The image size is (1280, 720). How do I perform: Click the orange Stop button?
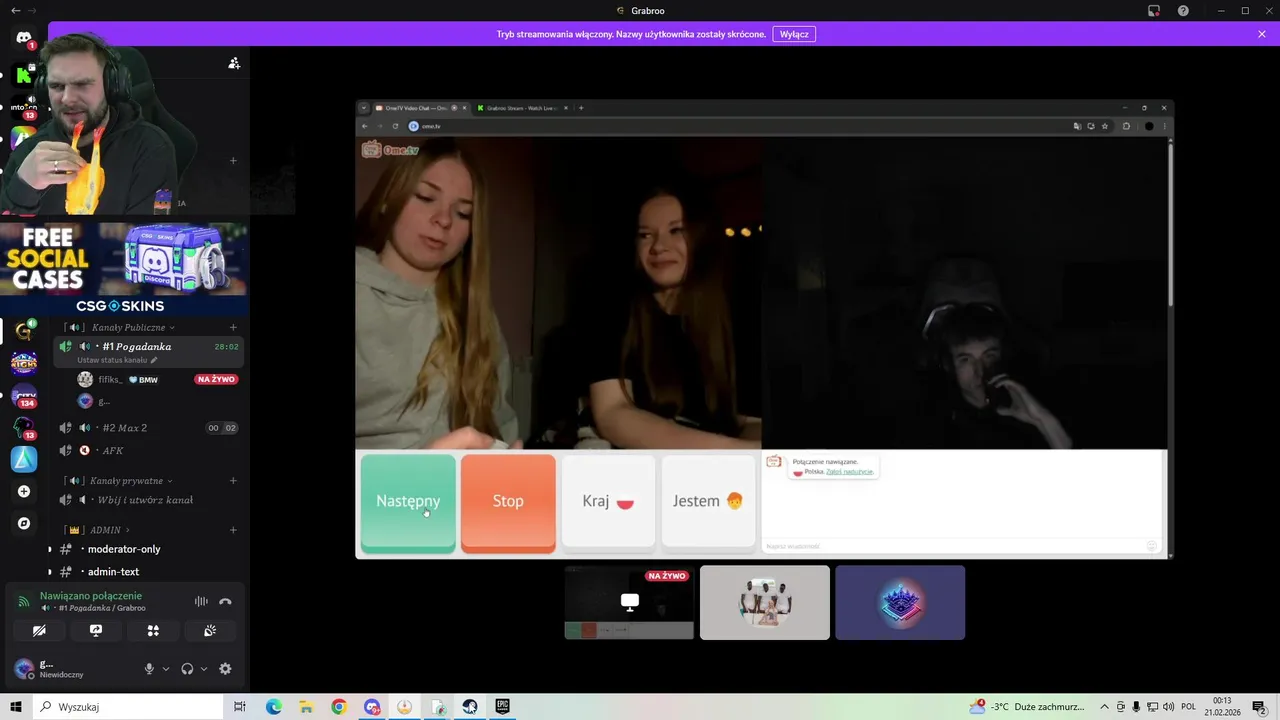point(508,501)
